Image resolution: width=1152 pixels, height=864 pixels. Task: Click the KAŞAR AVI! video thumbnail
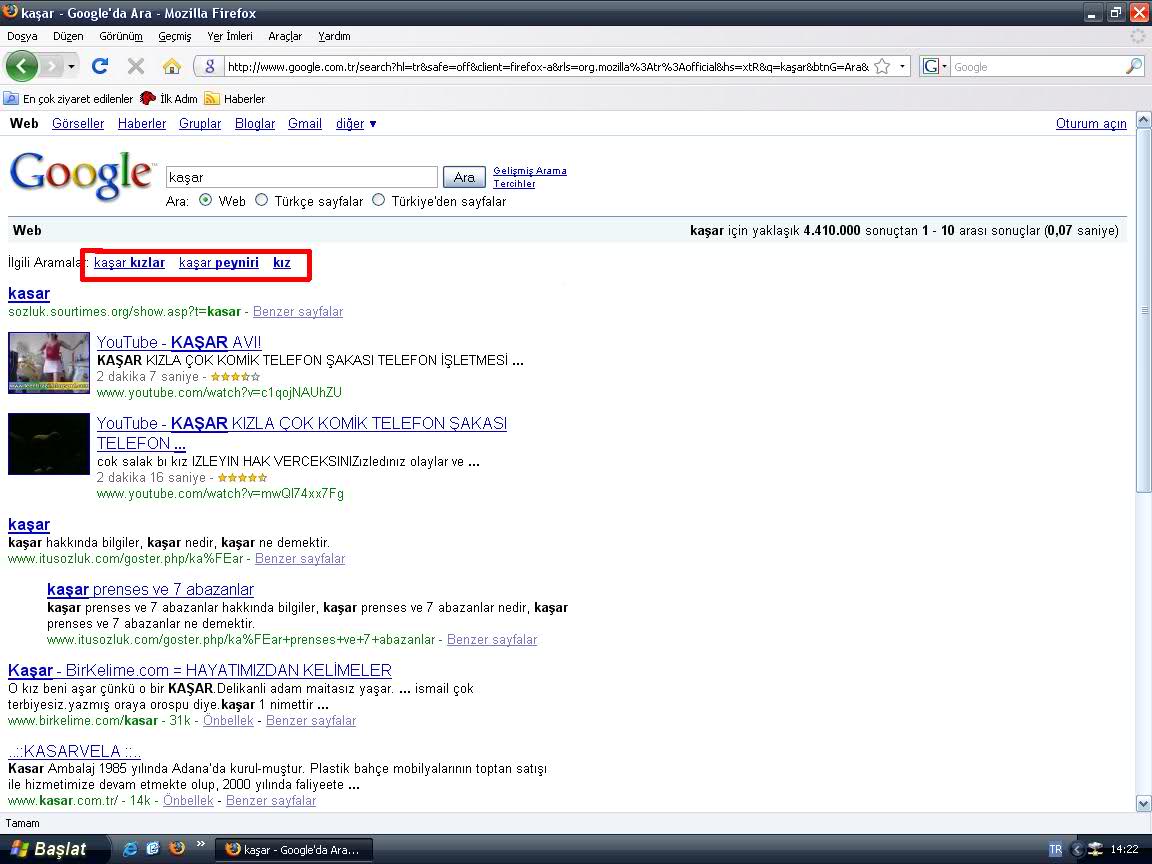pos(48,362)
